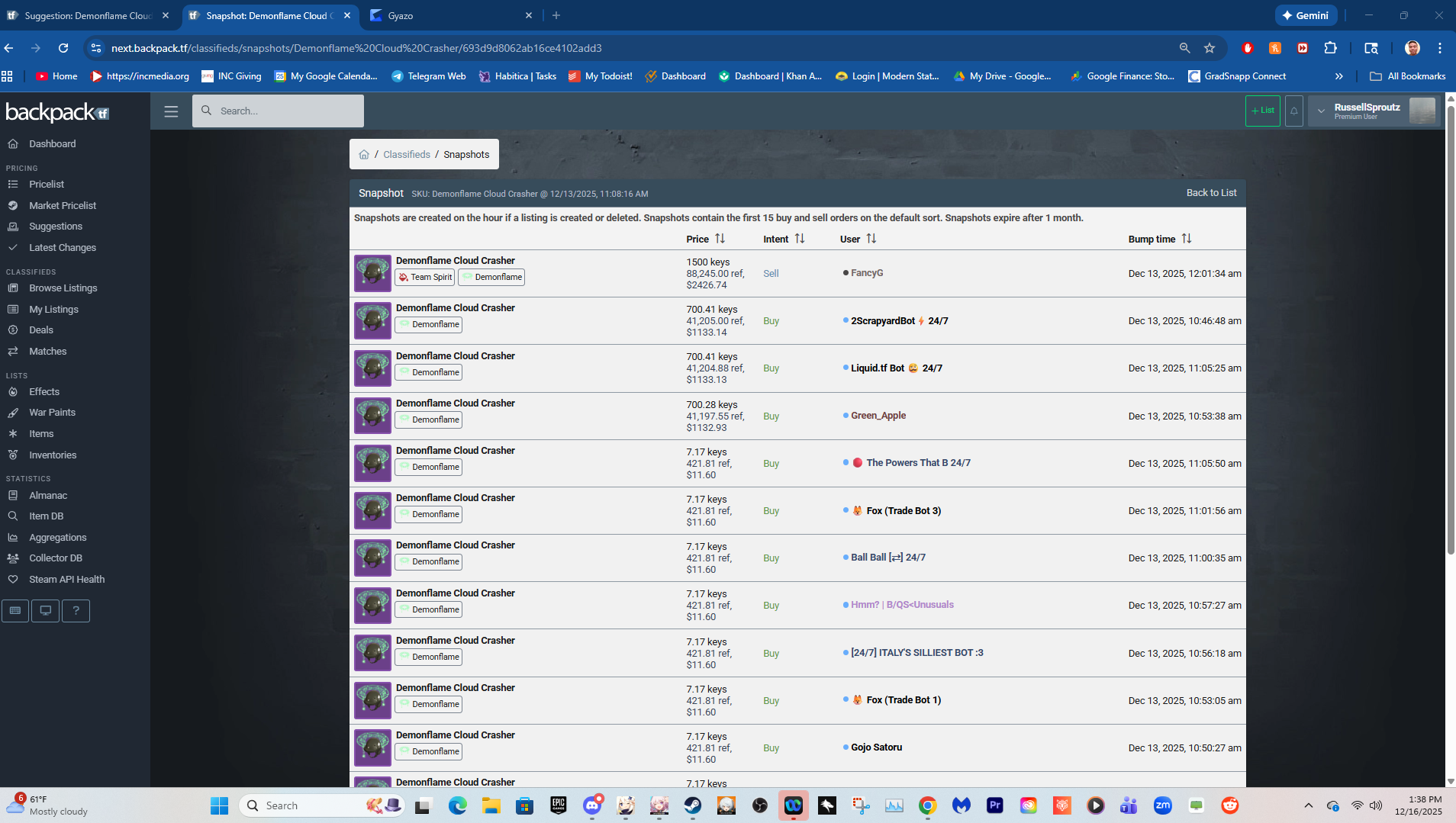Image resolution: width=1456 pixels, height=823 pixels.
Task: Click the home icon in breadcrumb
Action: click(364, 154)
